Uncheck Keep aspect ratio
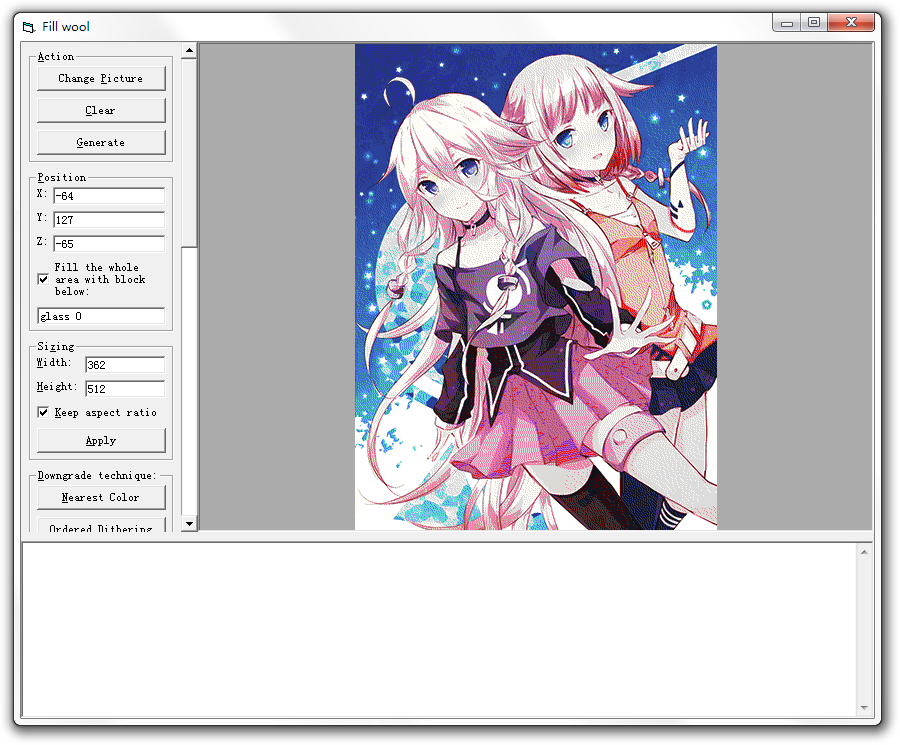Screen dimensions: 900x745 [43, 413]
